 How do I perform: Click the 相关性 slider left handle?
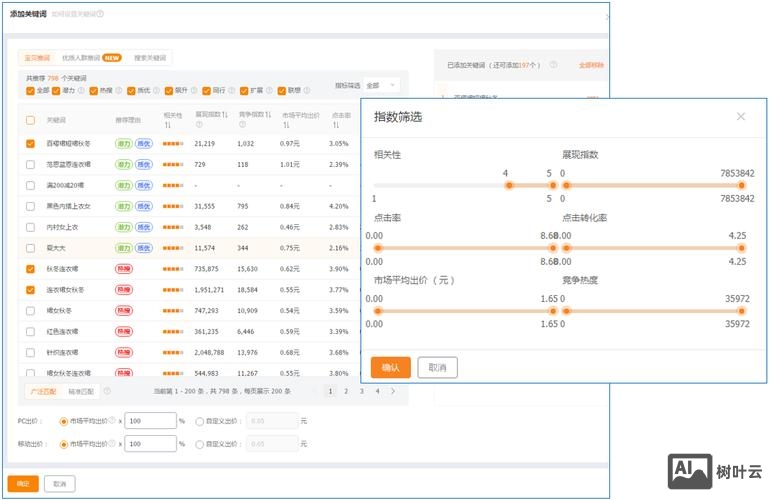(509, 185)
